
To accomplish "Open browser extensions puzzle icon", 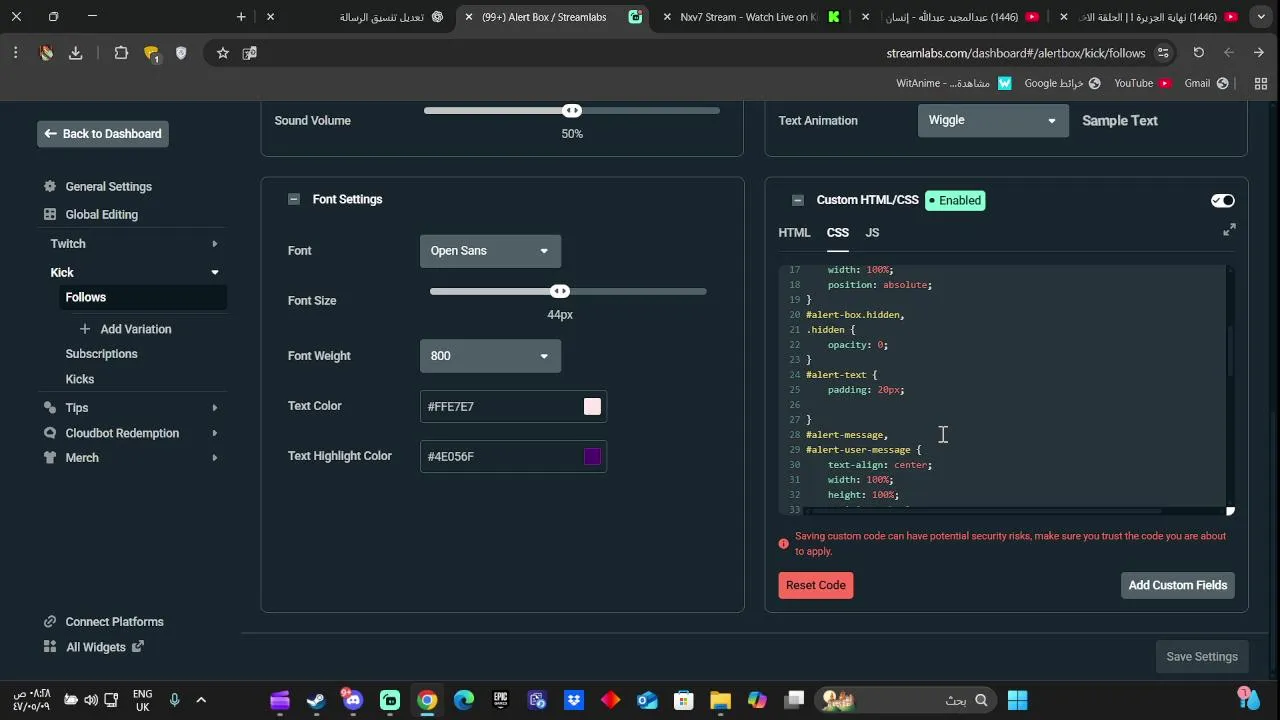I will tap(121, 53).
